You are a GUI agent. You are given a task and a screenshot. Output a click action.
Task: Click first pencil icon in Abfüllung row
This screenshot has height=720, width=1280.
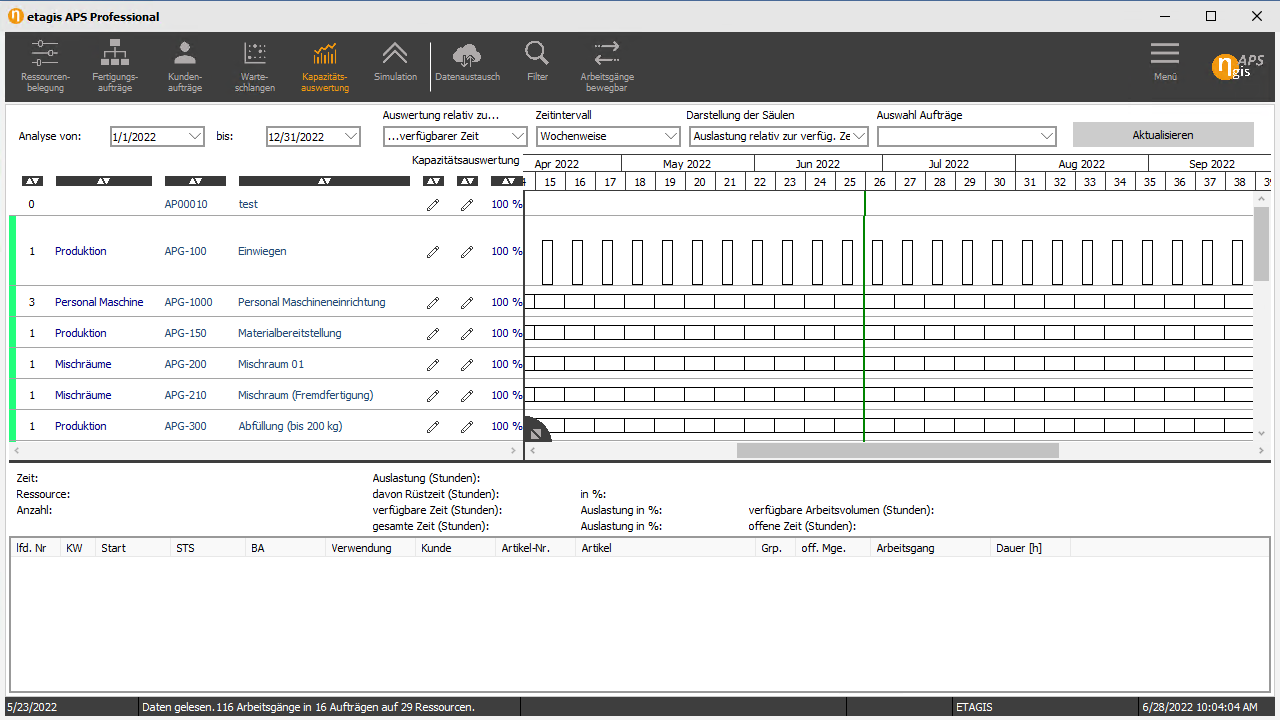coord(433,427)
